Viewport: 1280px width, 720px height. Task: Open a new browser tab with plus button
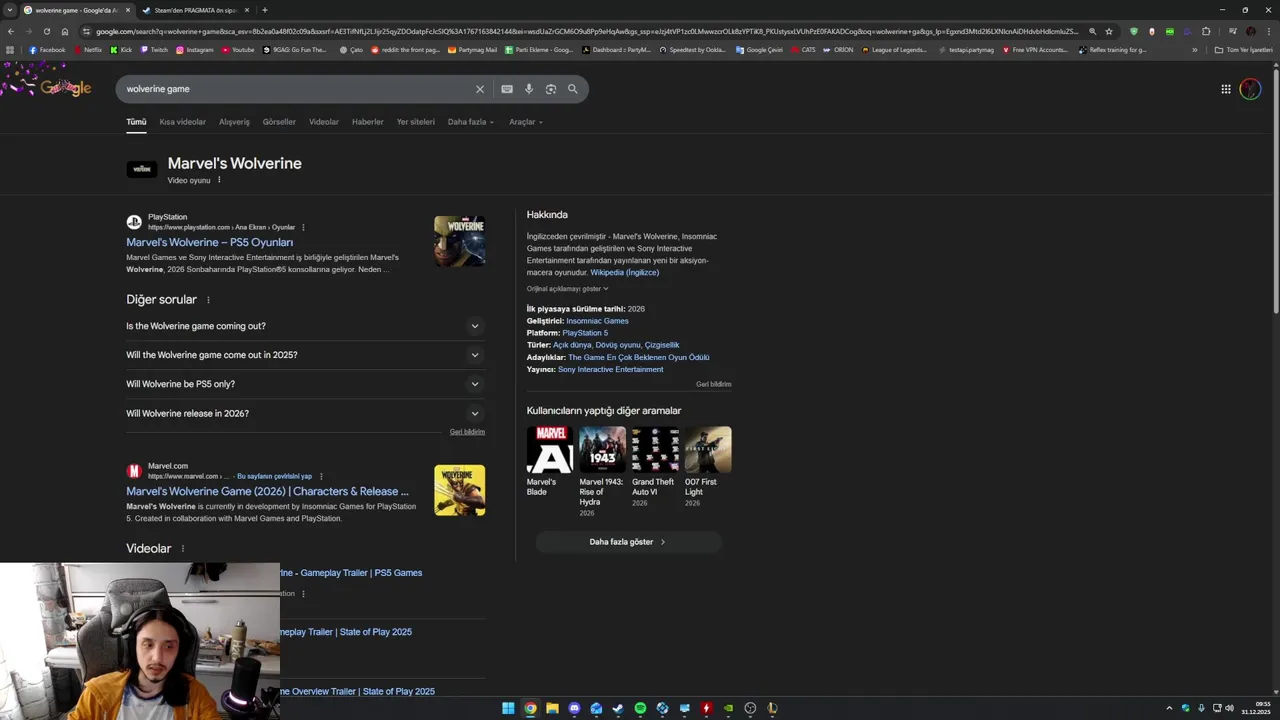click(x=264, y=10)
